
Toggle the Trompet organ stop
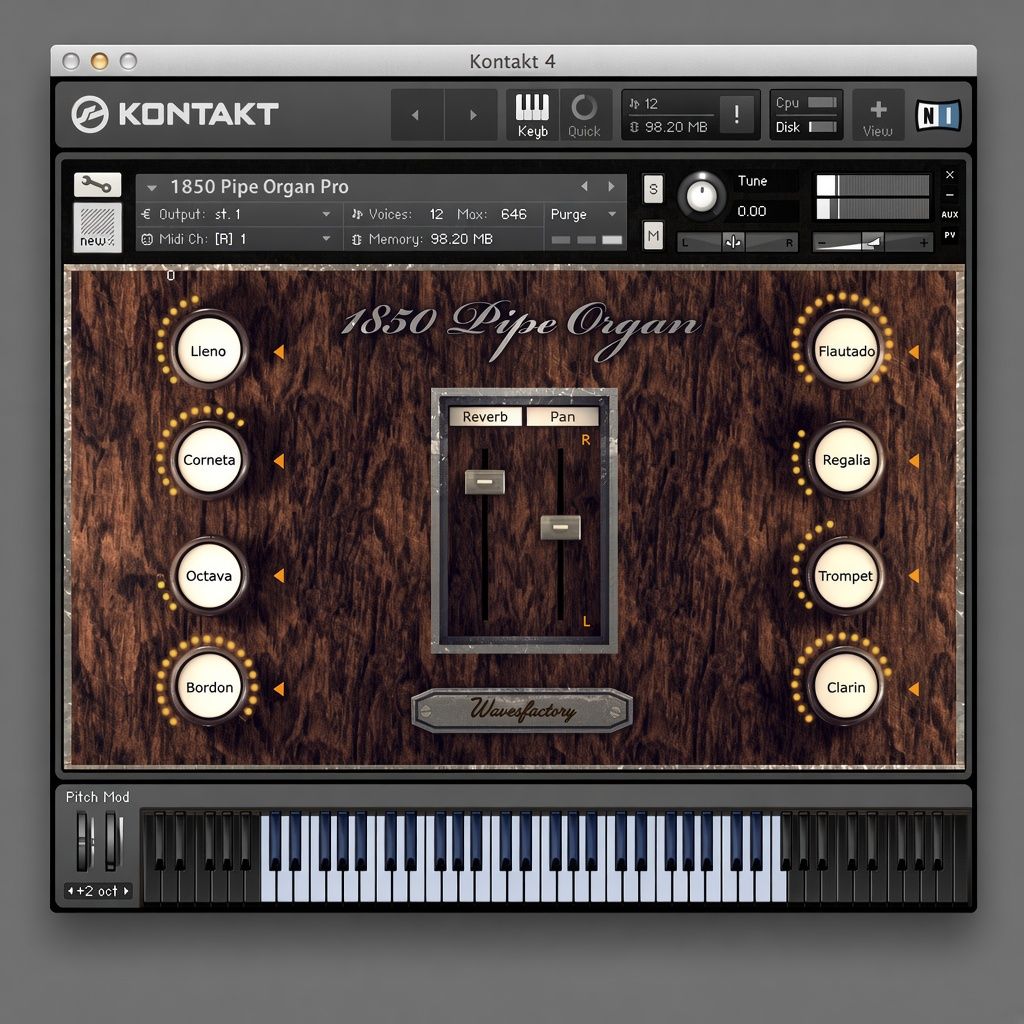[846, 575]
